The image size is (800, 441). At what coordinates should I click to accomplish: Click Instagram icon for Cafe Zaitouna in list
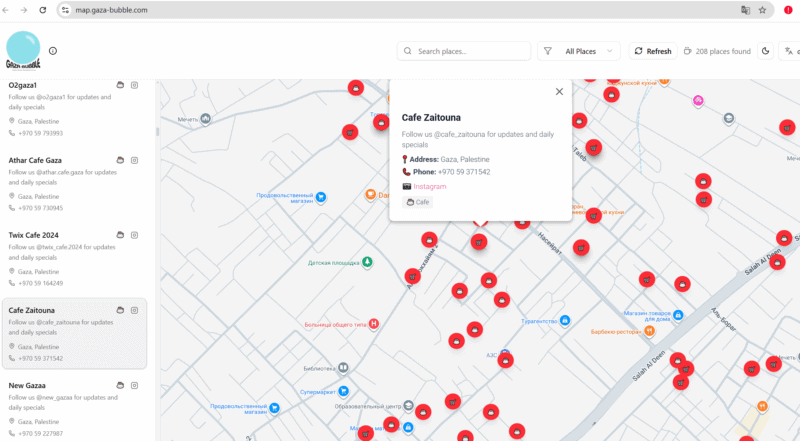click(135, 310)
